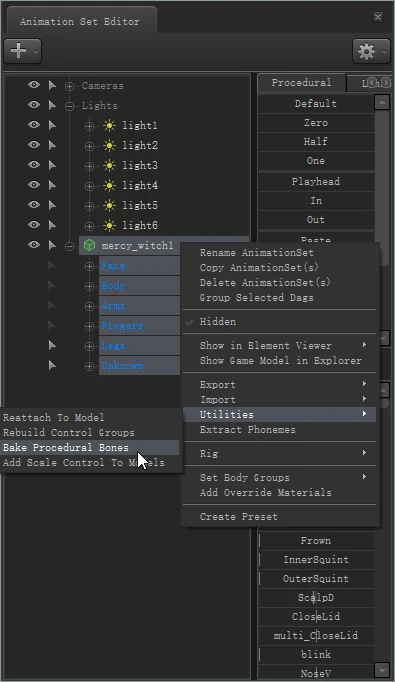
Task: Expand the Cameras tree node
Action: (x=70, y=86)
